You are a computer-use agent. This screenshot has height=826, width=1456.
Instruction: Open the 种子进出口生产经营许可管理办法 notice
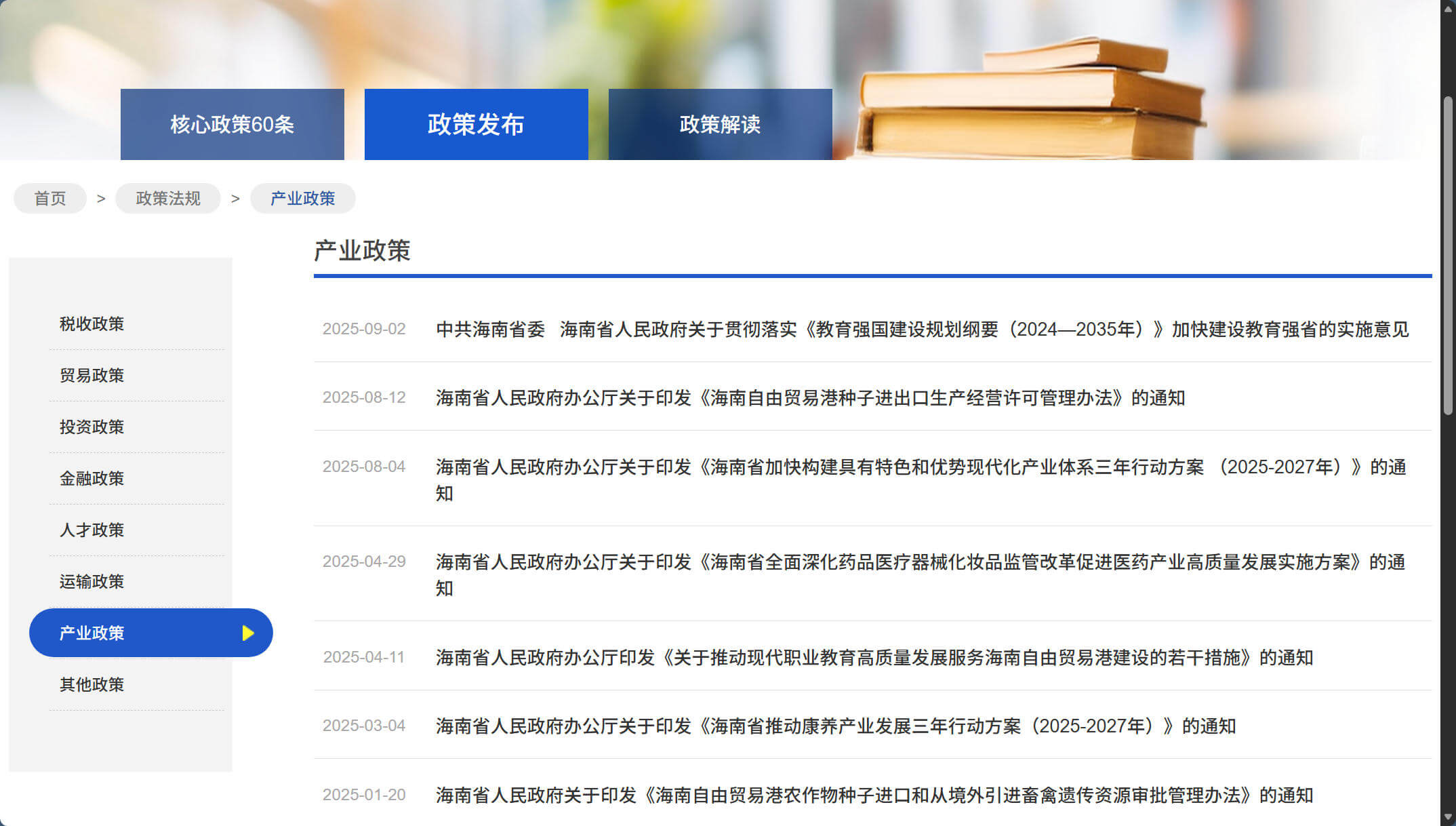click(x=810, y=398)
